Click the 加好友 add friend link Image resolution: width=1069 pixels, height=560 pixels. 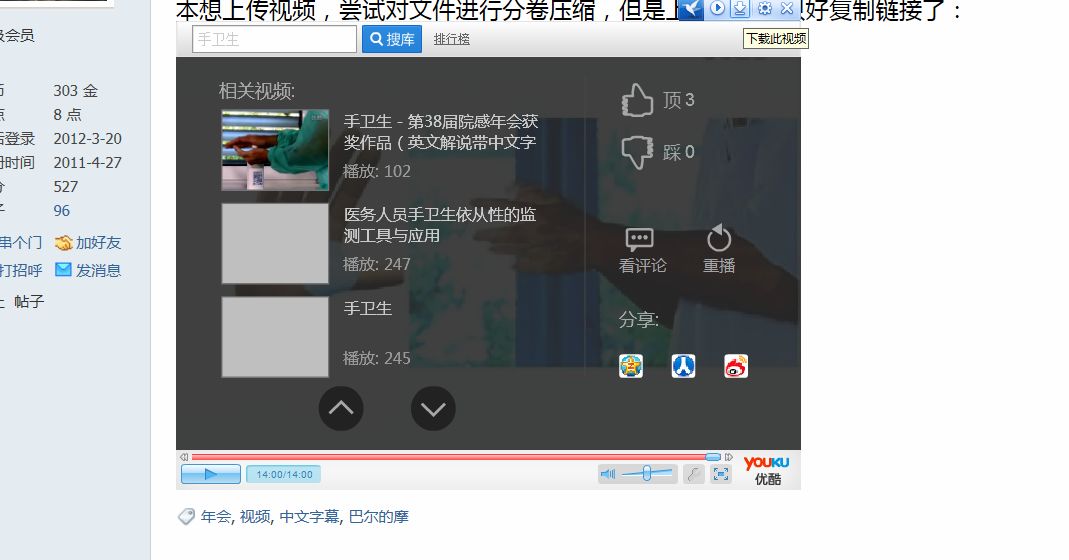88,242
